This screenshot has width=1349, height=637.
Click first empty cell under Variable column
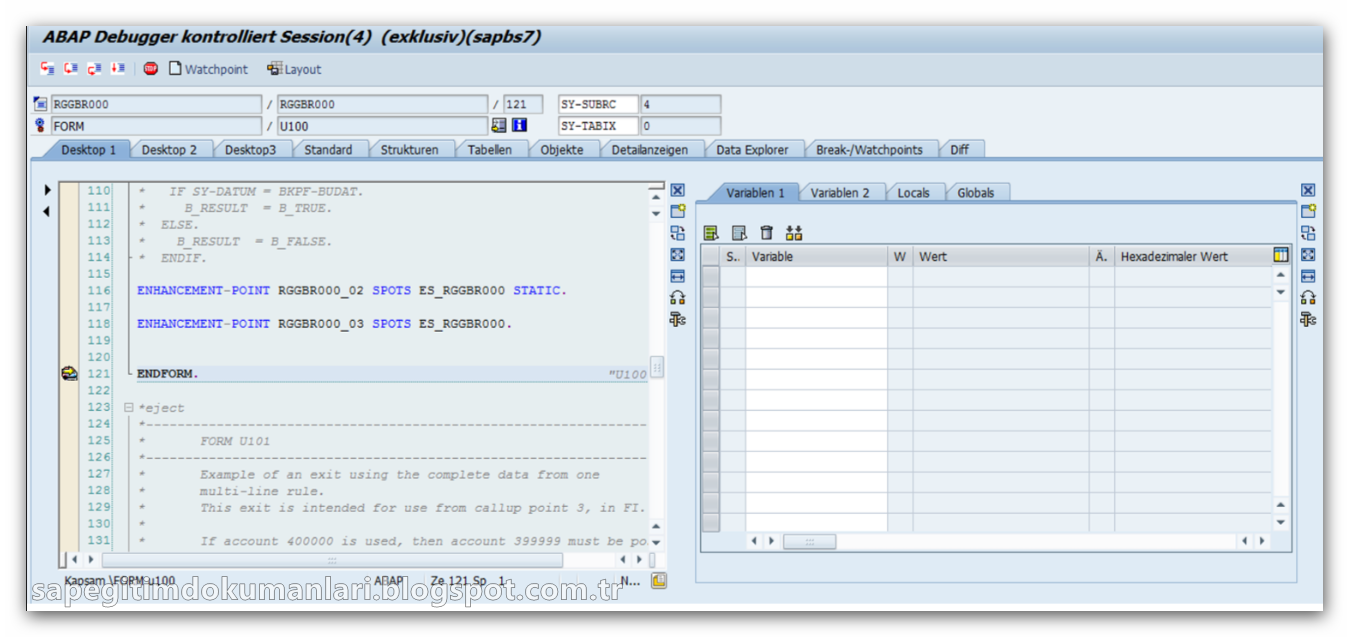pos(816,277)
